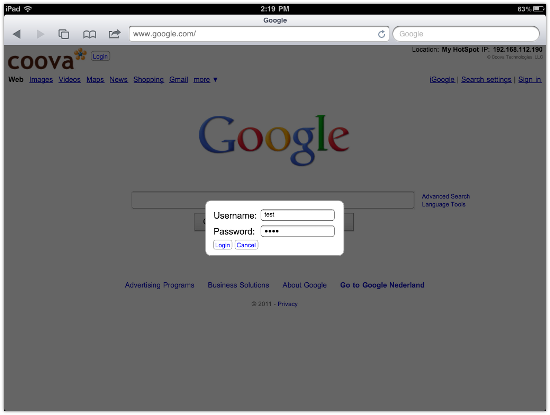
Task: Tap the share action icon
Action: click(114, 34)
